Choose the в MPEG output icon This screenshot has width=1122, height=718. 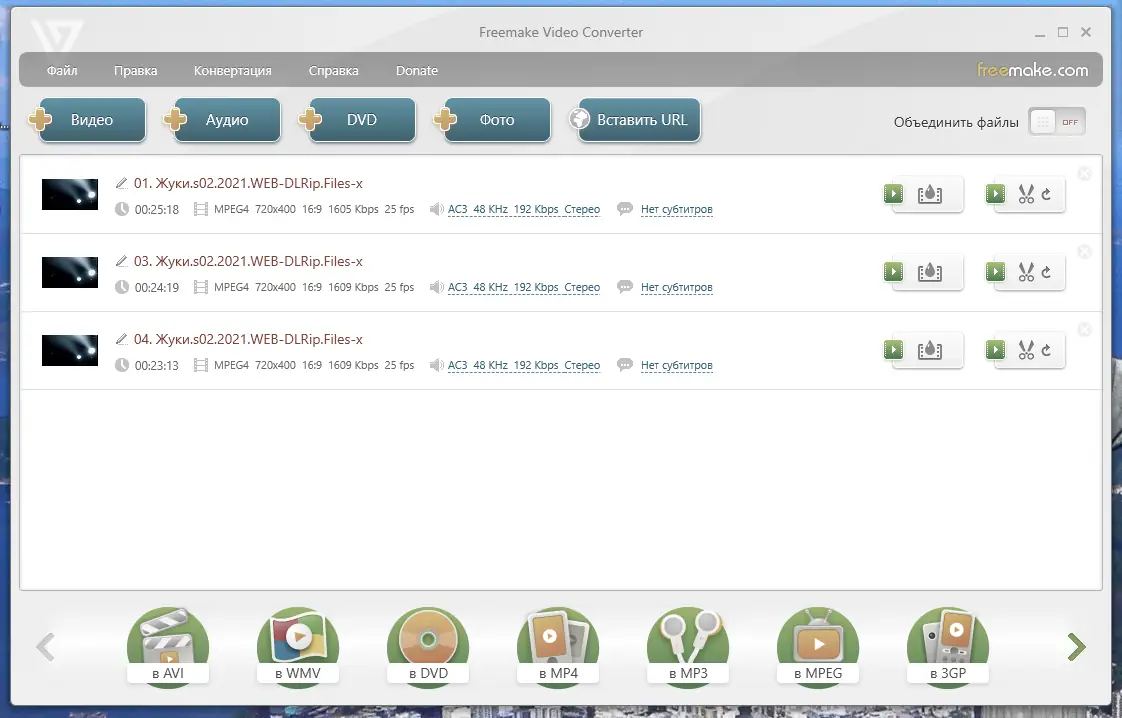(x=818, y=646)
